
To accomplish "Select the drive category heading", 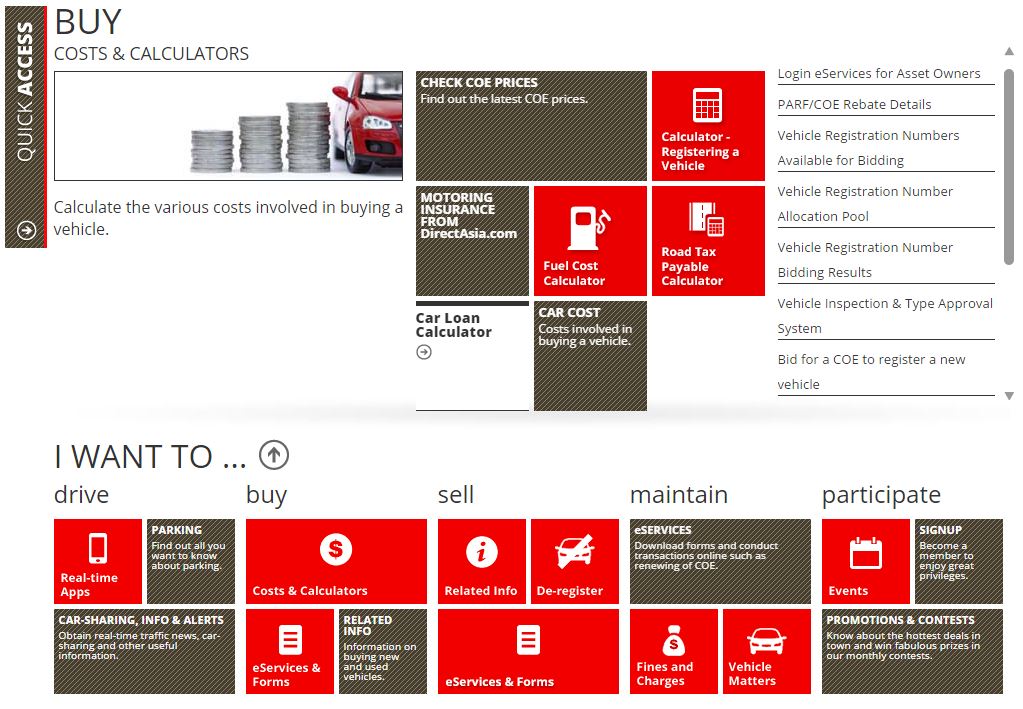I will click(82, 494).
